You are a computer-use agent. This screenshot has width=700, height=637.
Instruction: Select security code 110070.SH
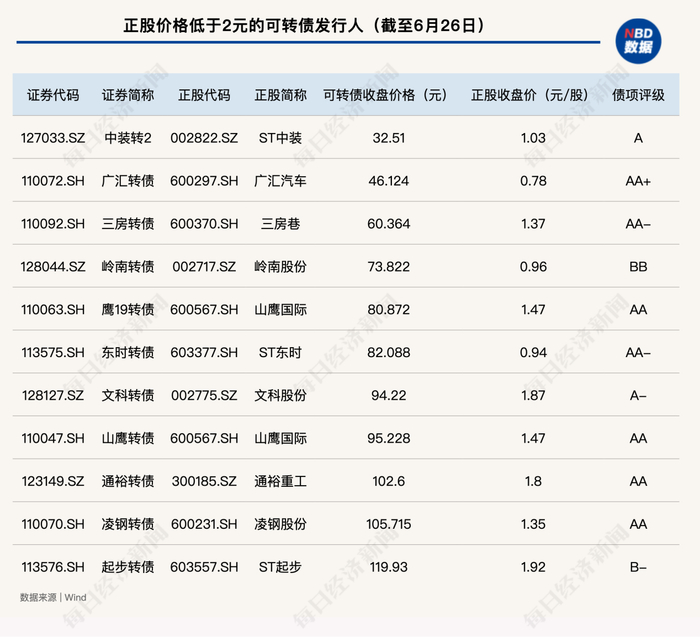[53, 524]
